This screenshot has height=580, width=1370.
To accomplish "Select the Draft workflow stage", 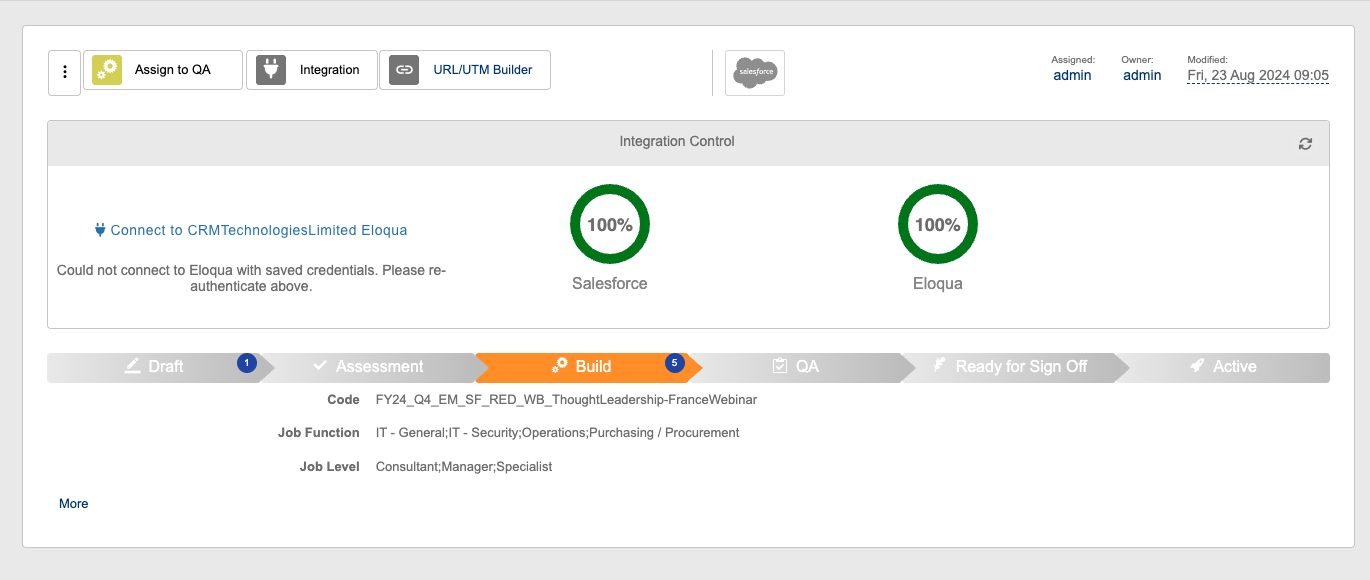I will coord(154,367).
